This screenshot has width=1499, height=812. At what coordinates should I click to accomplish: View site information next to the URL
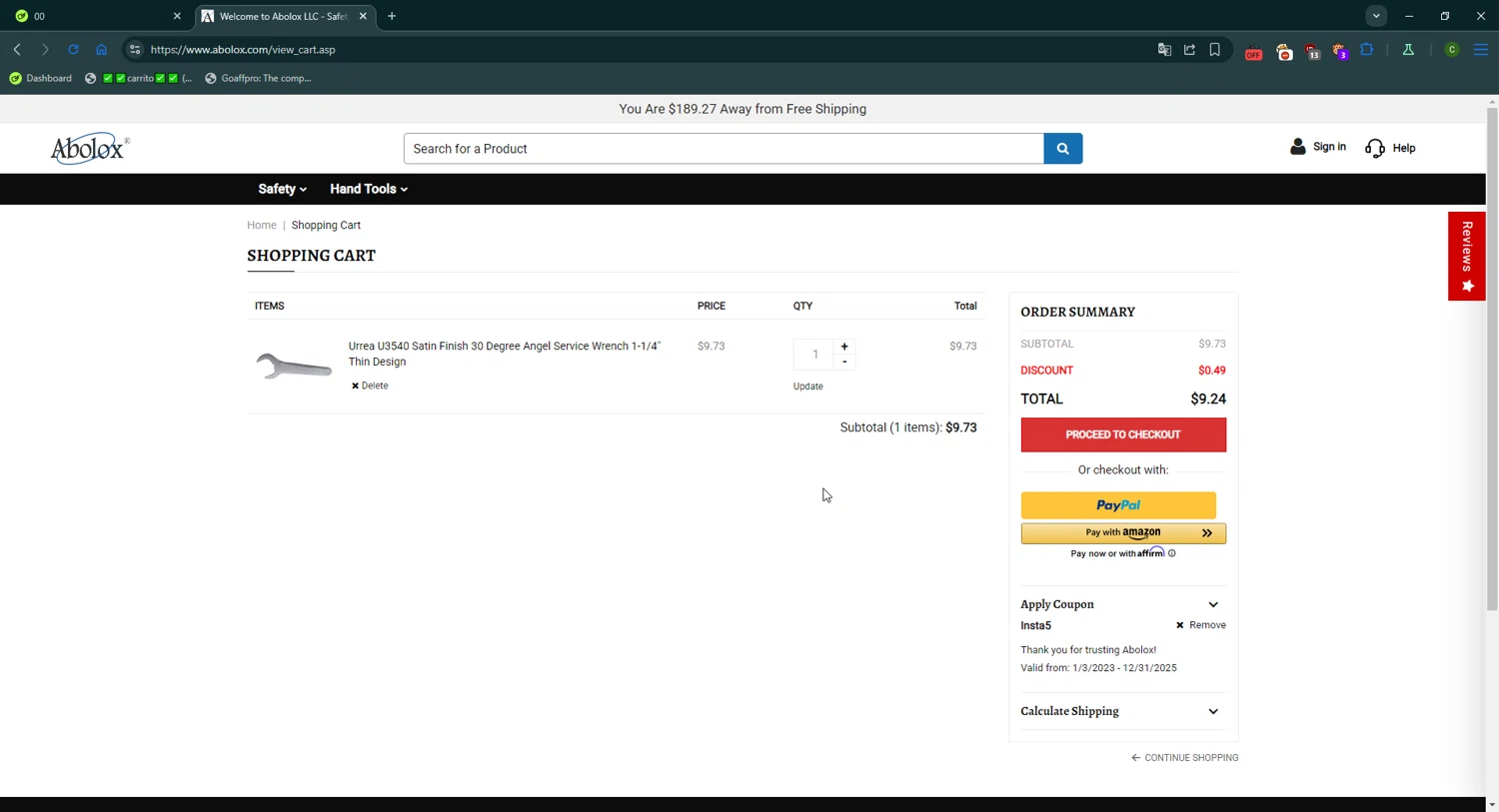point(135,49)
